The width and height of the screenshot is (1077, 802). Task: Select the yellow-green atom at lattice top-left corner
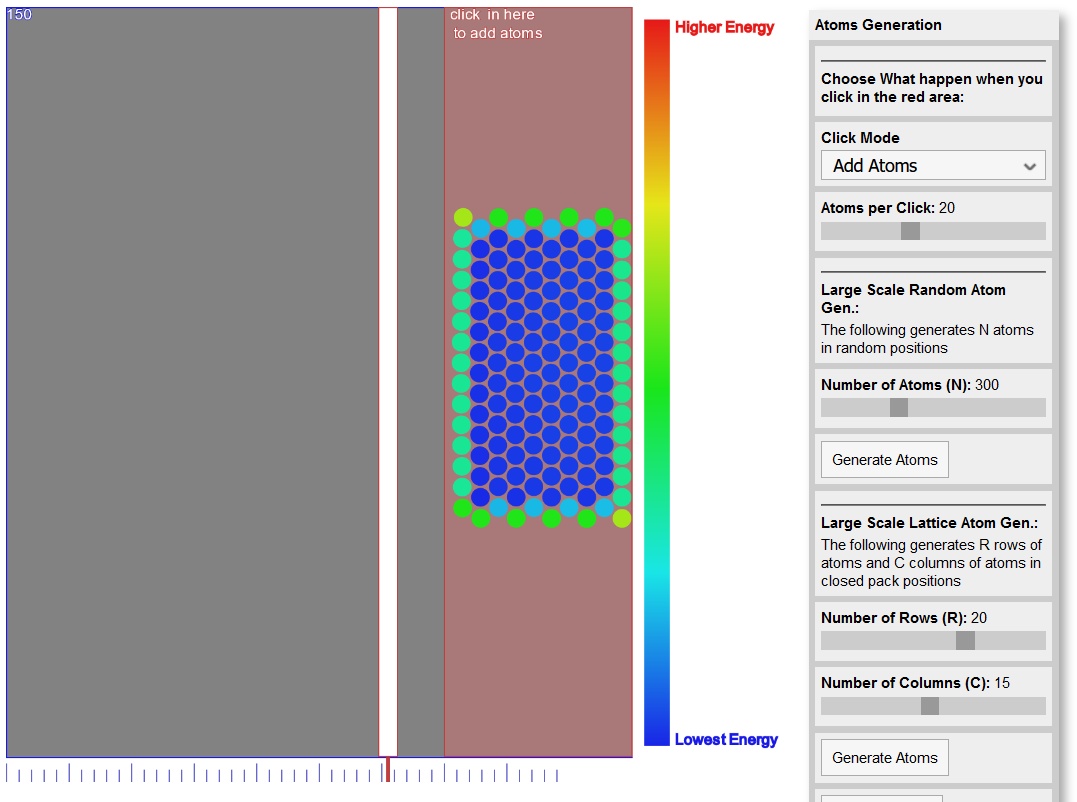463,217
